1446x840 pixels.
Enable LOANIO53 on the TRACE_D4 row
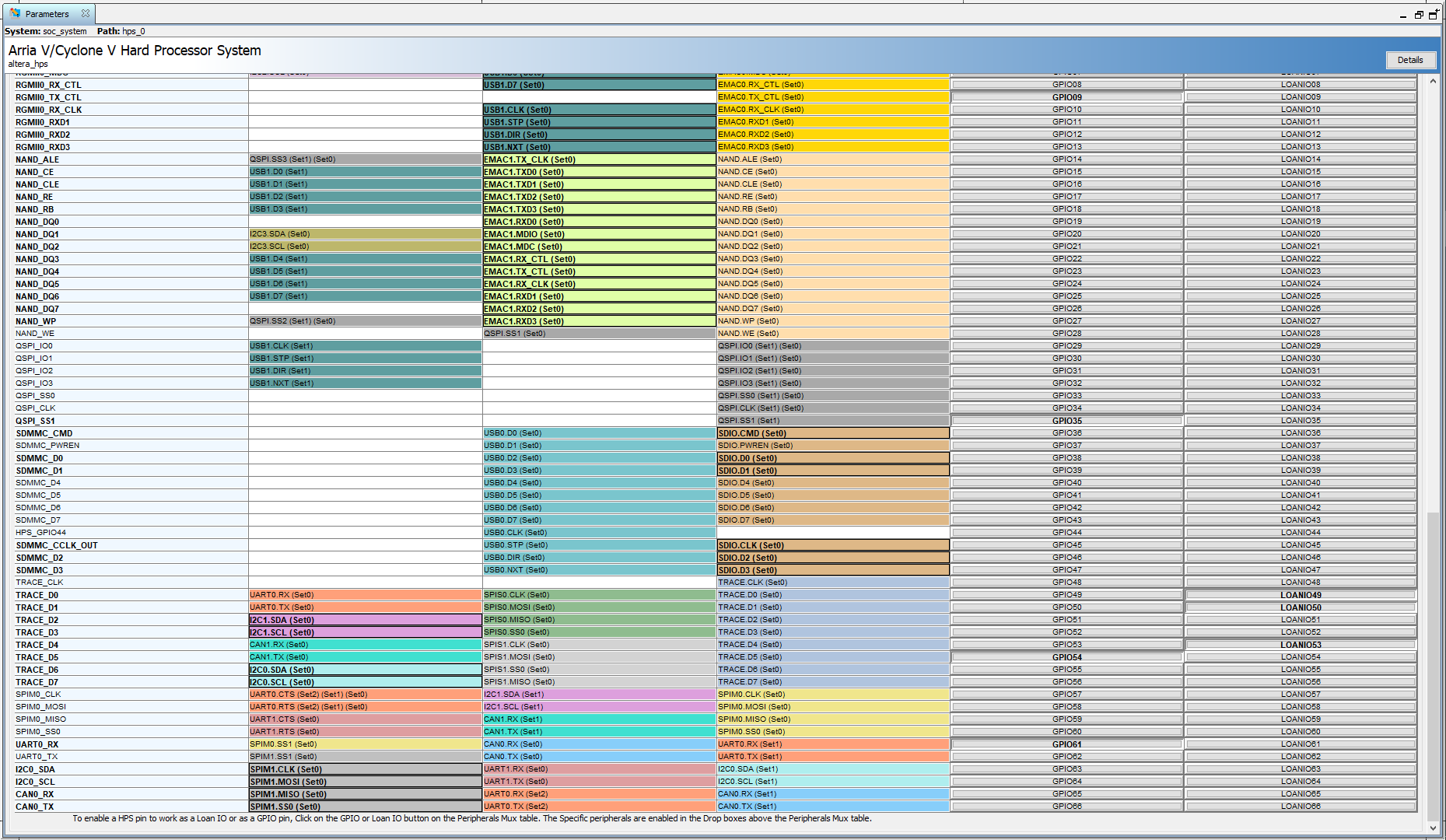click(1300, 644)
